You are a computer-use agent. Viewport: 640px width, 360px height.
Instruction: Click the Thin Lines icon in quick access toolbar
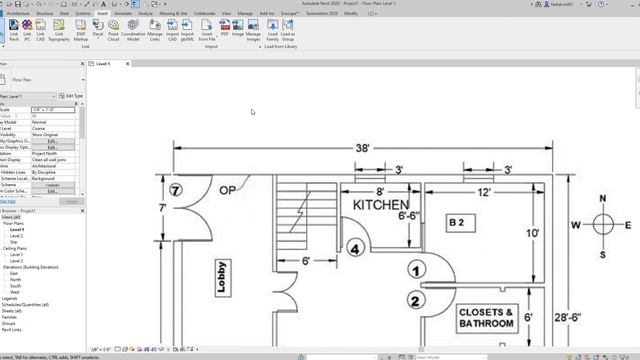tap(135, 4)
